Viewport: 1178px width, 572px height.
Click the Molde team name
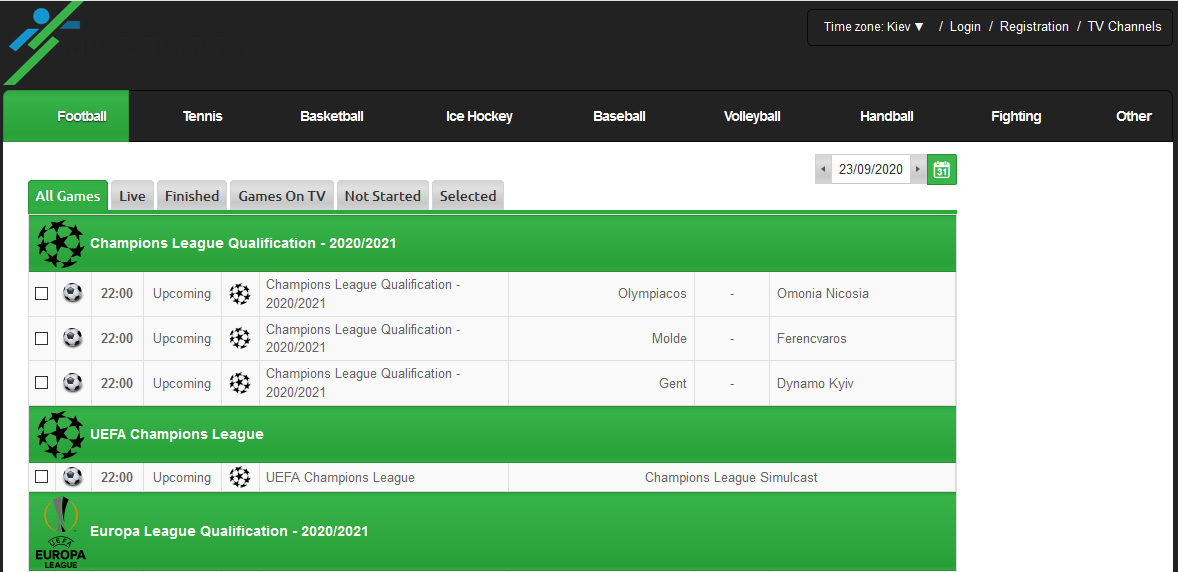[669, 339]
